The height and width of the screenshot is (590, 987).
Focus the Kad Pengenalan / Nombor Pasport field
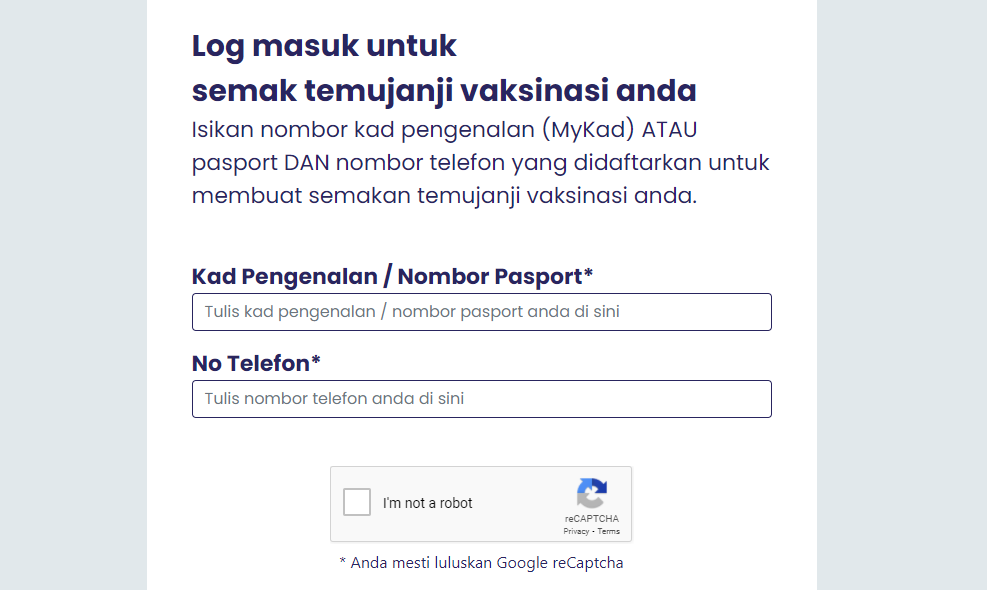coord(481,312)
